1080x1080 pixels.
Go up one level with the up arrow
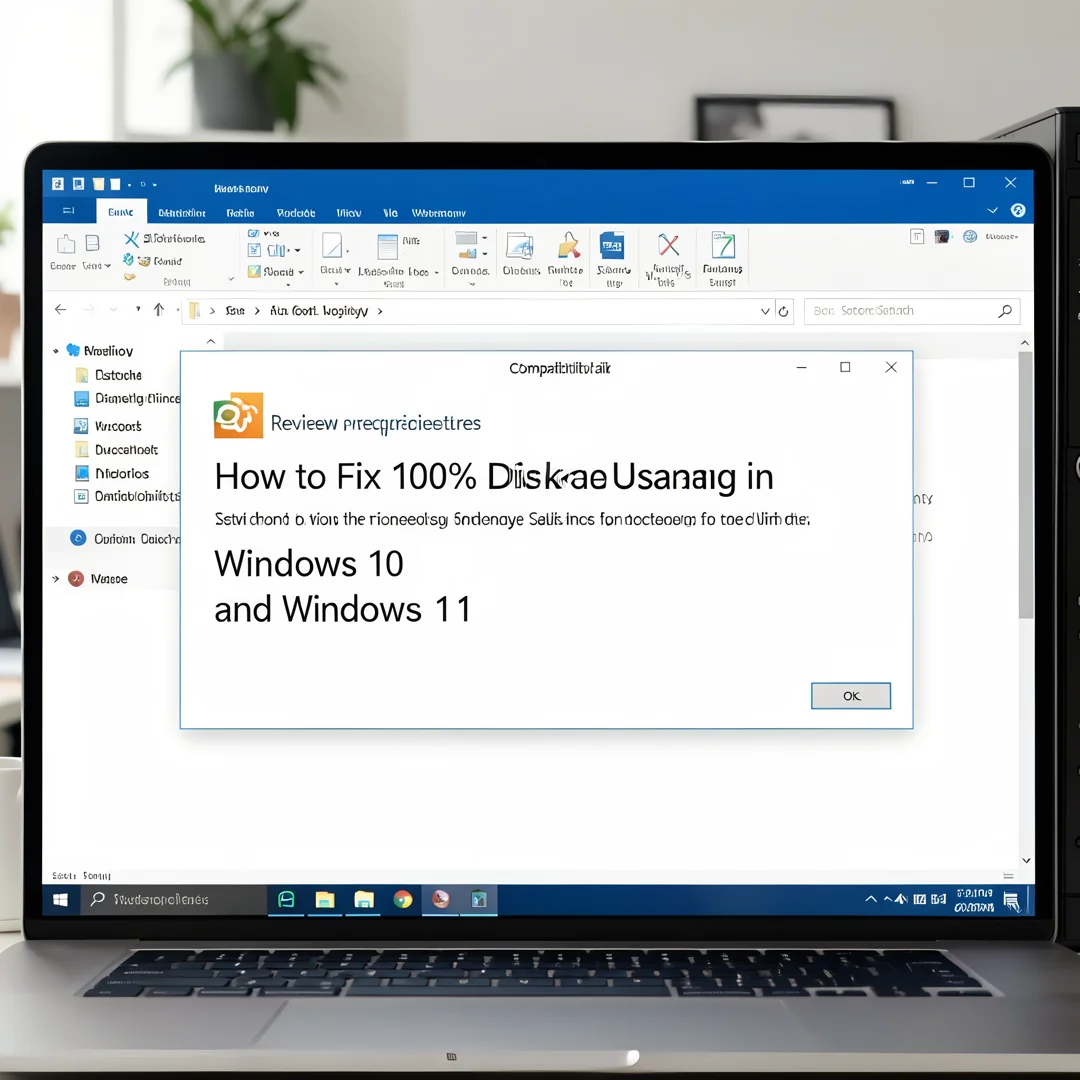[159, 309]
